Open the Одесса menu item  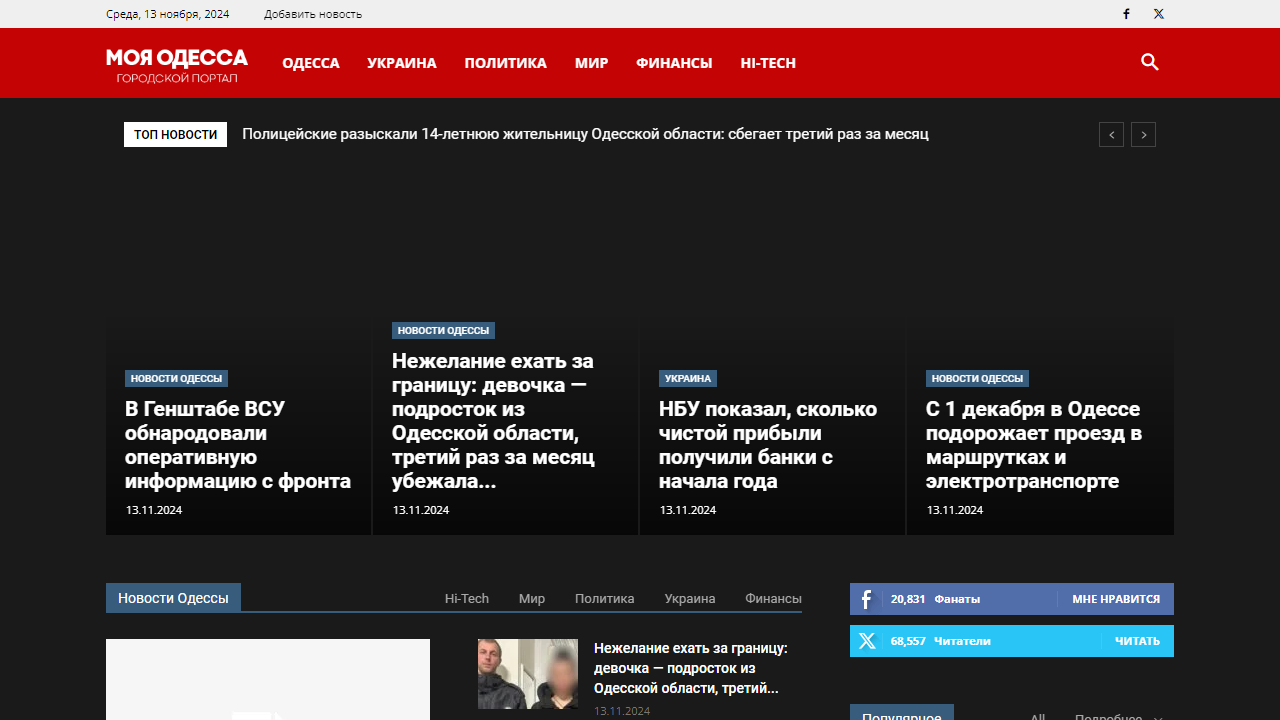[311, 63]
